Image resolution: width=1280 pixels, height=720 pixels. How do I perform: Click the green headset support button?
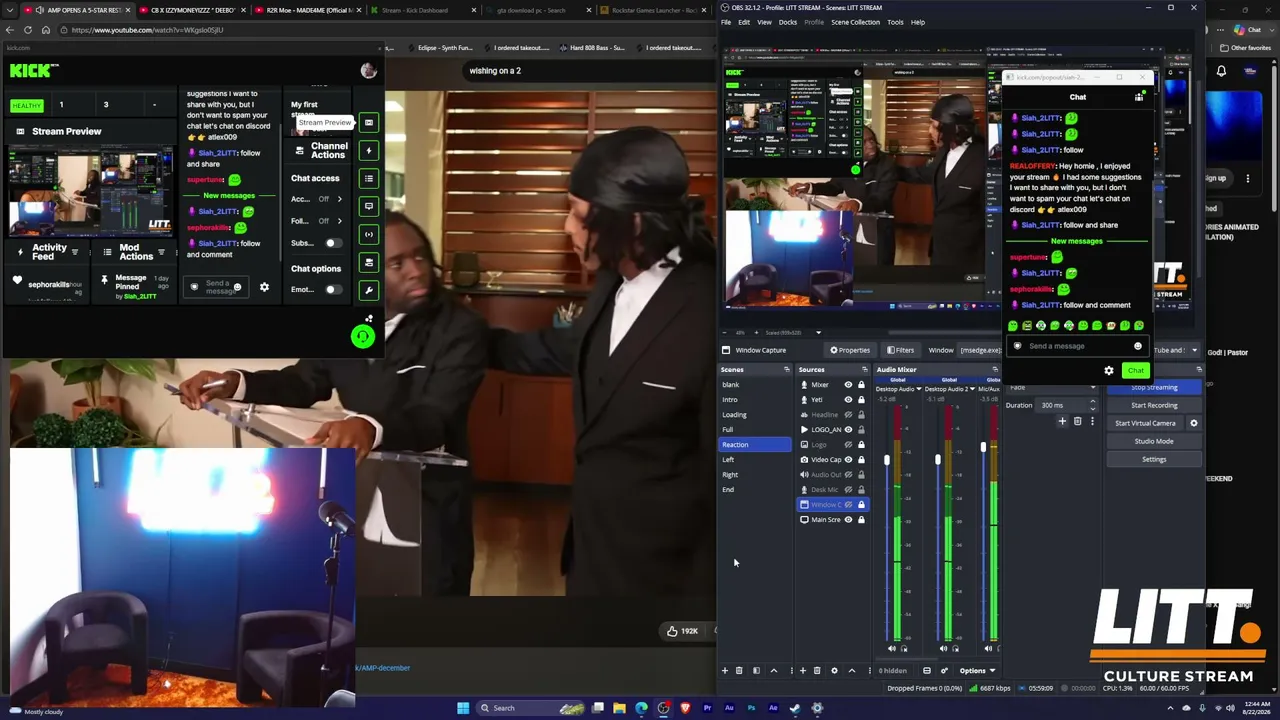pyautogui.click(x=363, y=336)
